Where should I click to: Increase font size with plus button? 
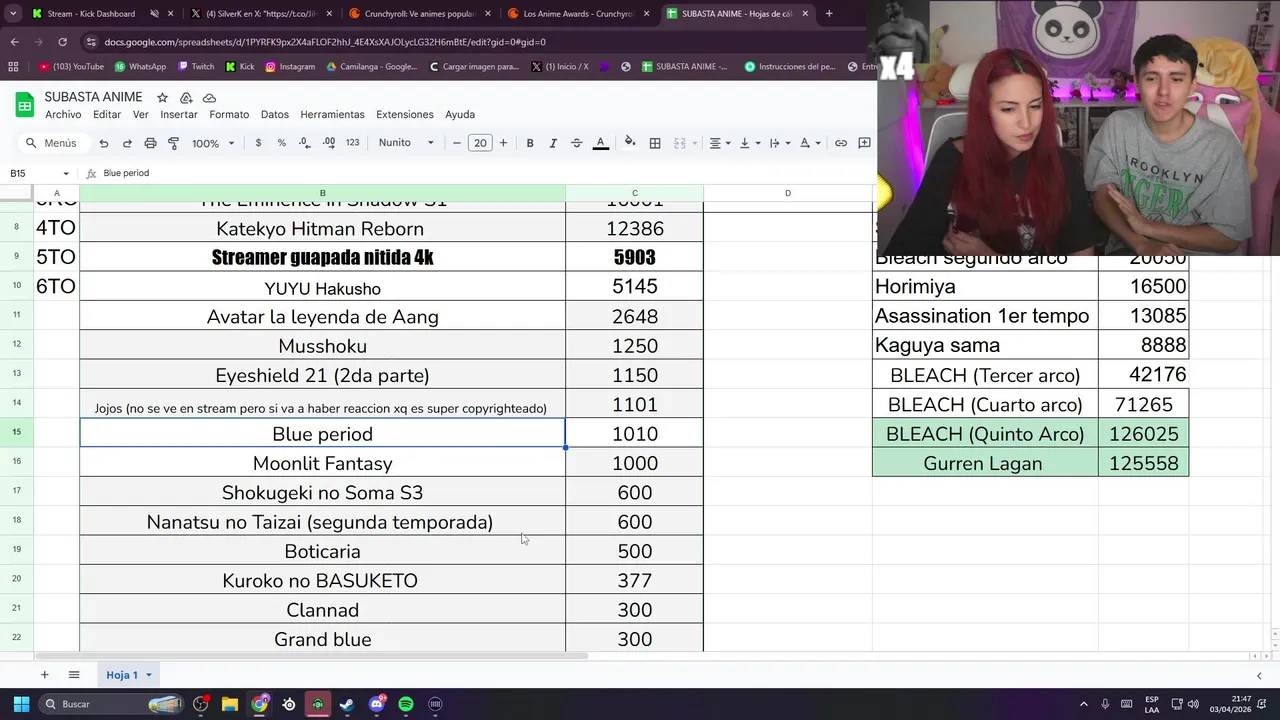[503, 143]
